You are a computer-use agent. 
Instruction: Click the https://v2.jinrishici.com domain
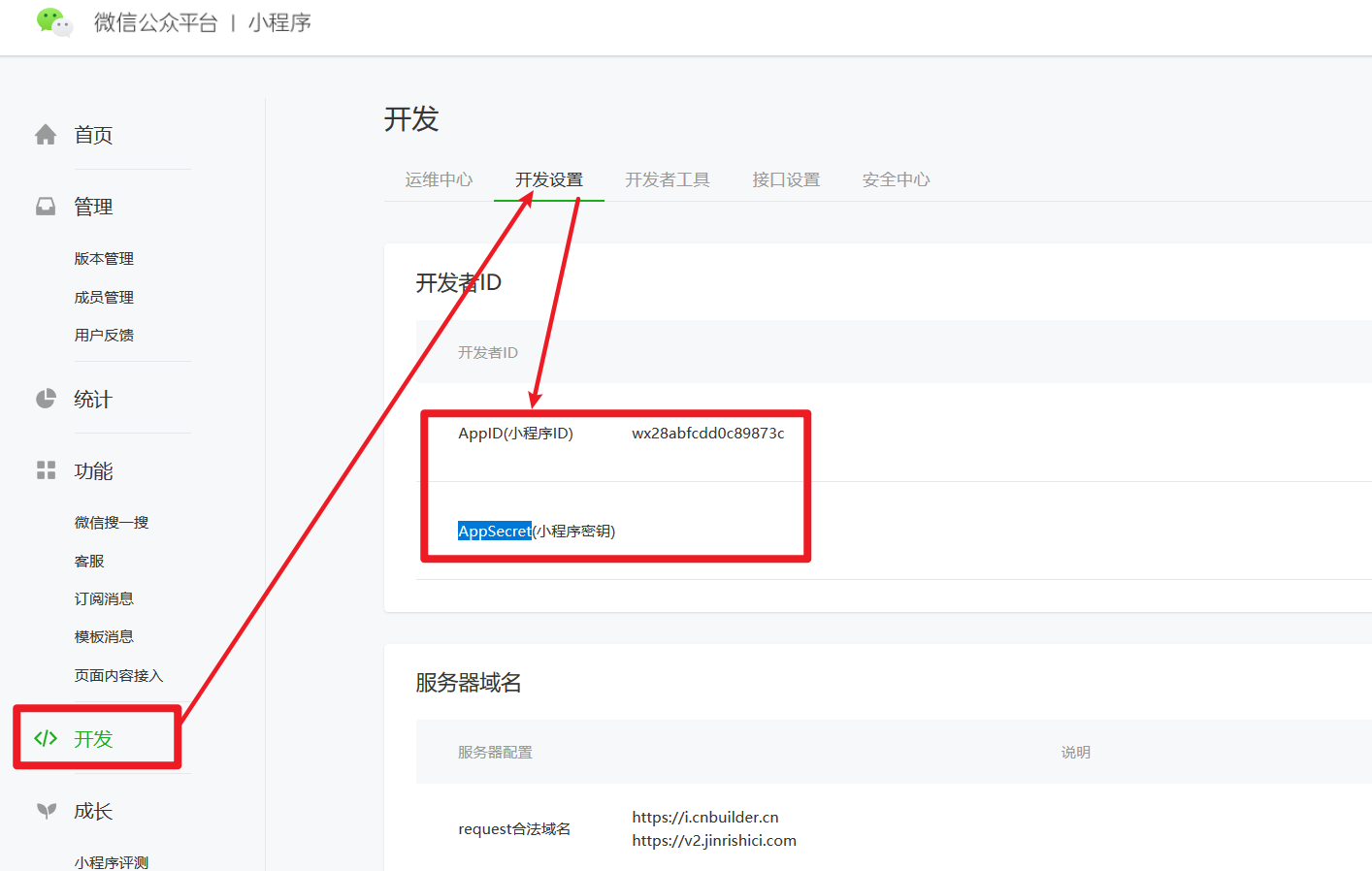point(714,840)
